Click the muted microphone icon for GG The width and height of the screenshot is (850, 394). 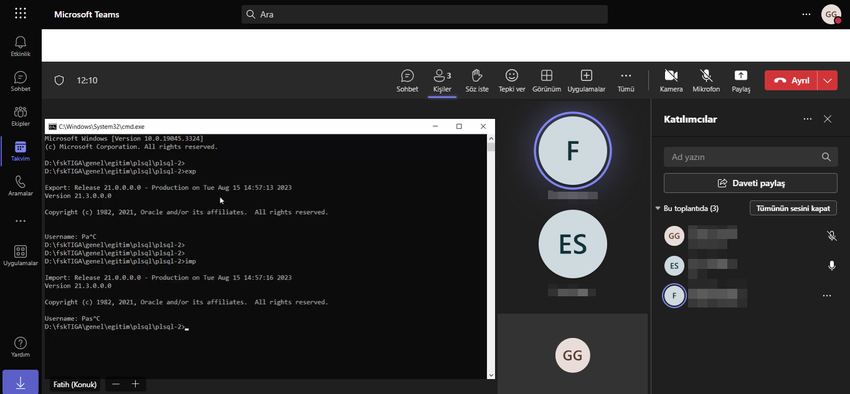[x=831, y=236]
